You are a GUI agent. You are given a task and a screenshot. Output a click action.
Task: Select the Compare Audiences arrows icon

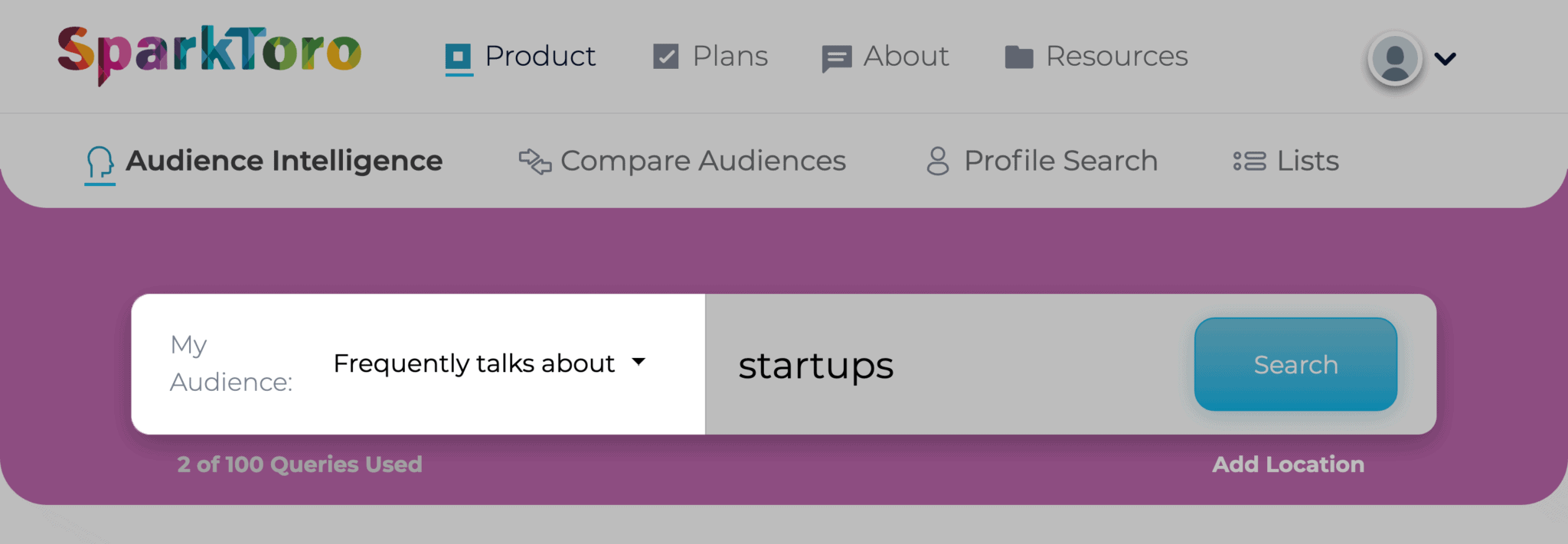tap(534, 161)
